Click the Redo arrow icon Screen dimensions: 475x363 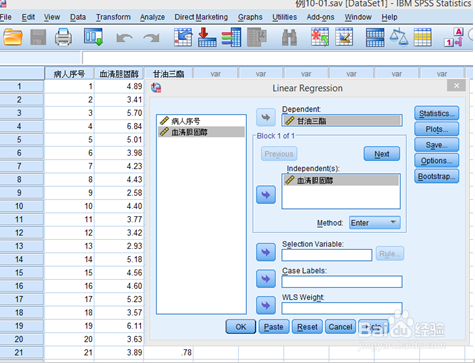(x=151, y=38)
